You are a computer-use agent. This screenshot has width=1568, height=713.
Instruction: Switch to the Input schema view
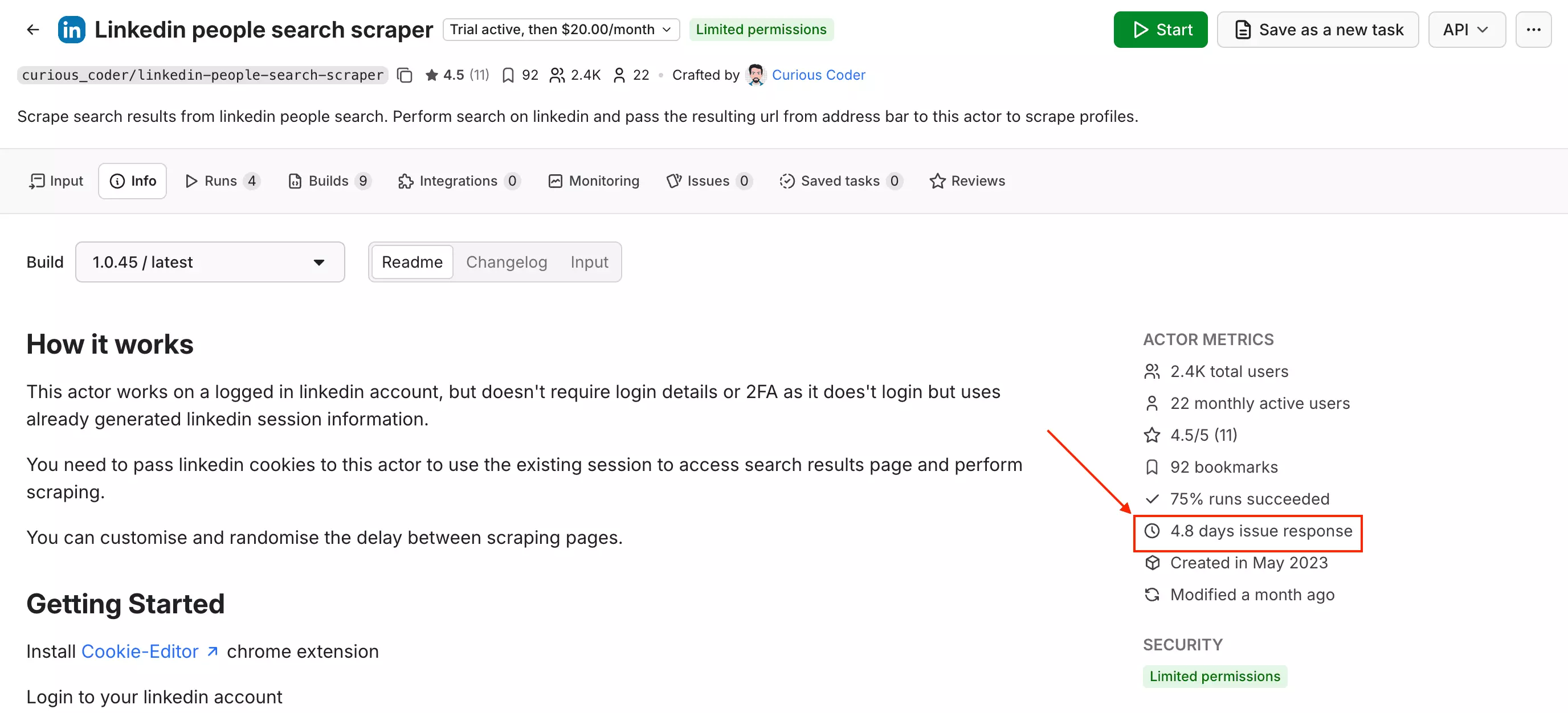[x=589, y=262]
